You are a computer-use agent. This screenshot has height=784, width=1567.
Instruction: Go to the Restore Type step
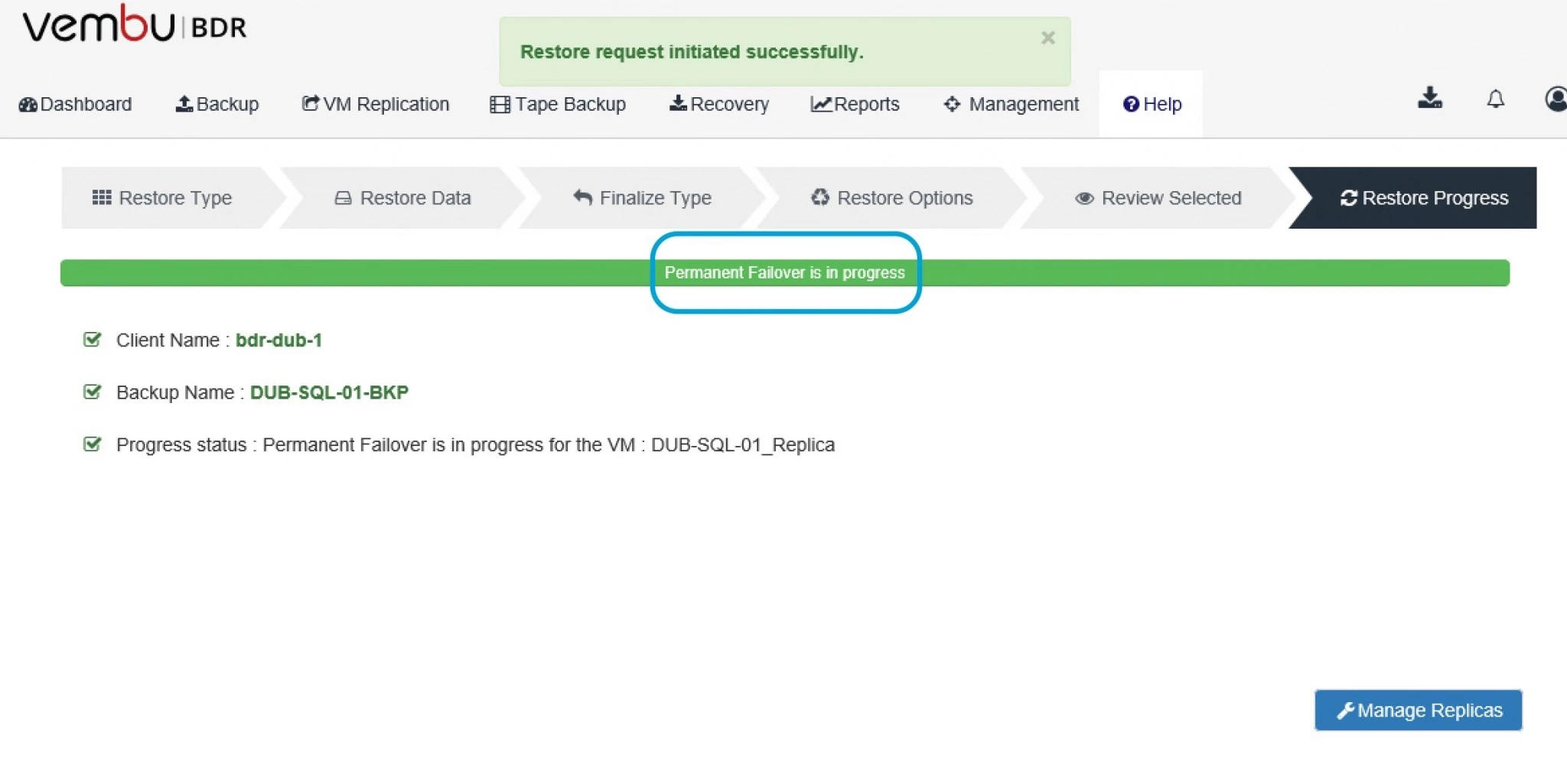click(x=162, y=198)
